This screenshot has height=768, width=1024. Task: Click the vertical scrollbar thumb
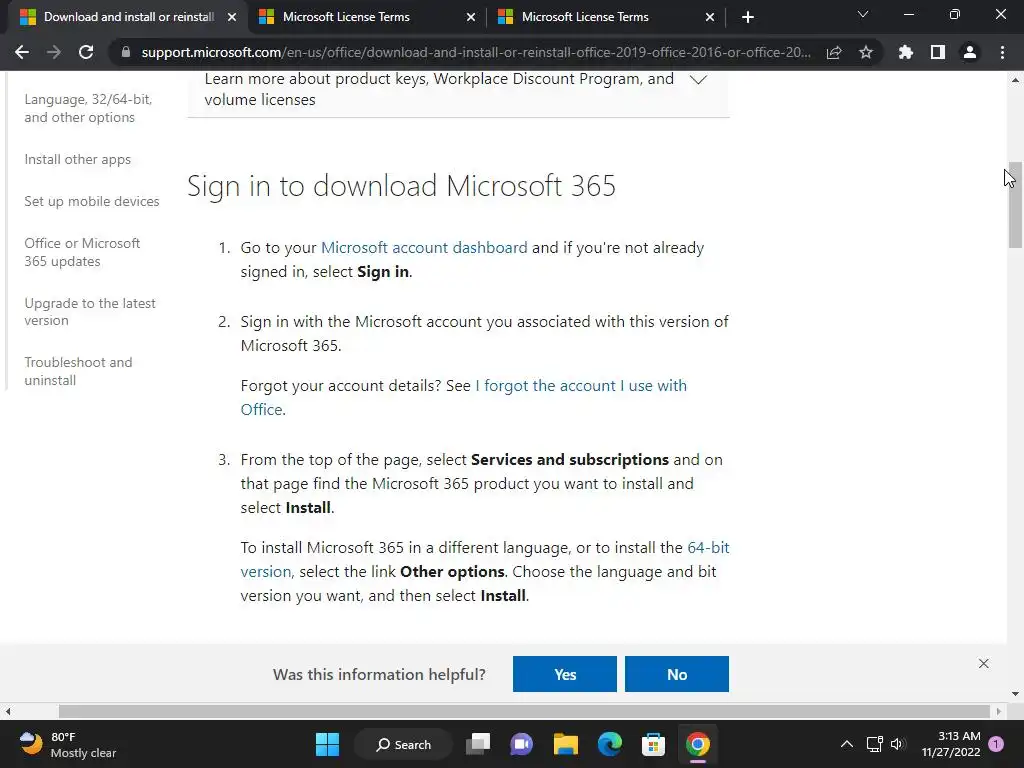(1015, 205)
